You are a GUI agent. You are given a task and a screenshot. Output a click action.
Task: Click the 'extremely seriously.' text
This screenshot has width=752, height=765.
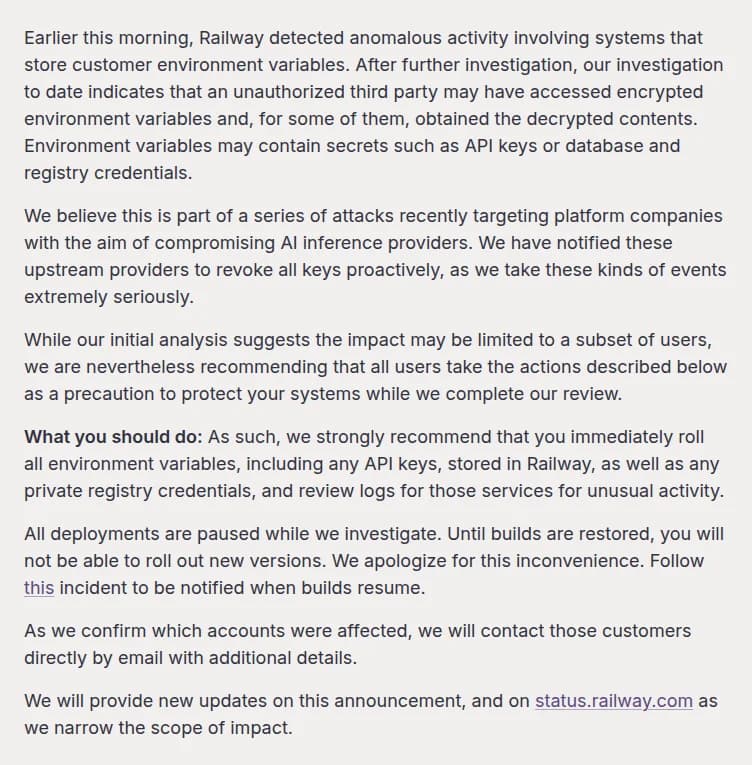[x=109, y=297]
